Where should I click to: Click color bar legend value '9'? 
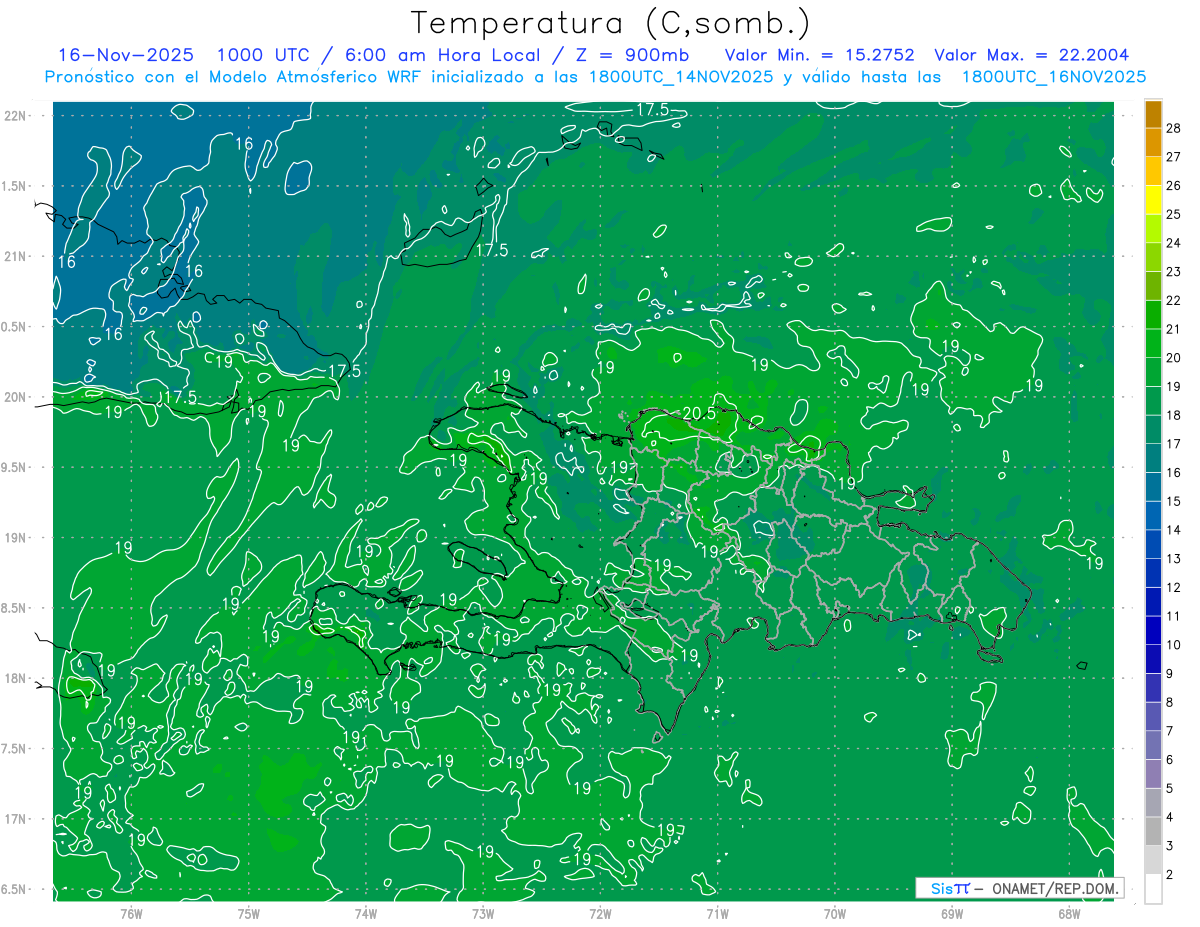1170,674
